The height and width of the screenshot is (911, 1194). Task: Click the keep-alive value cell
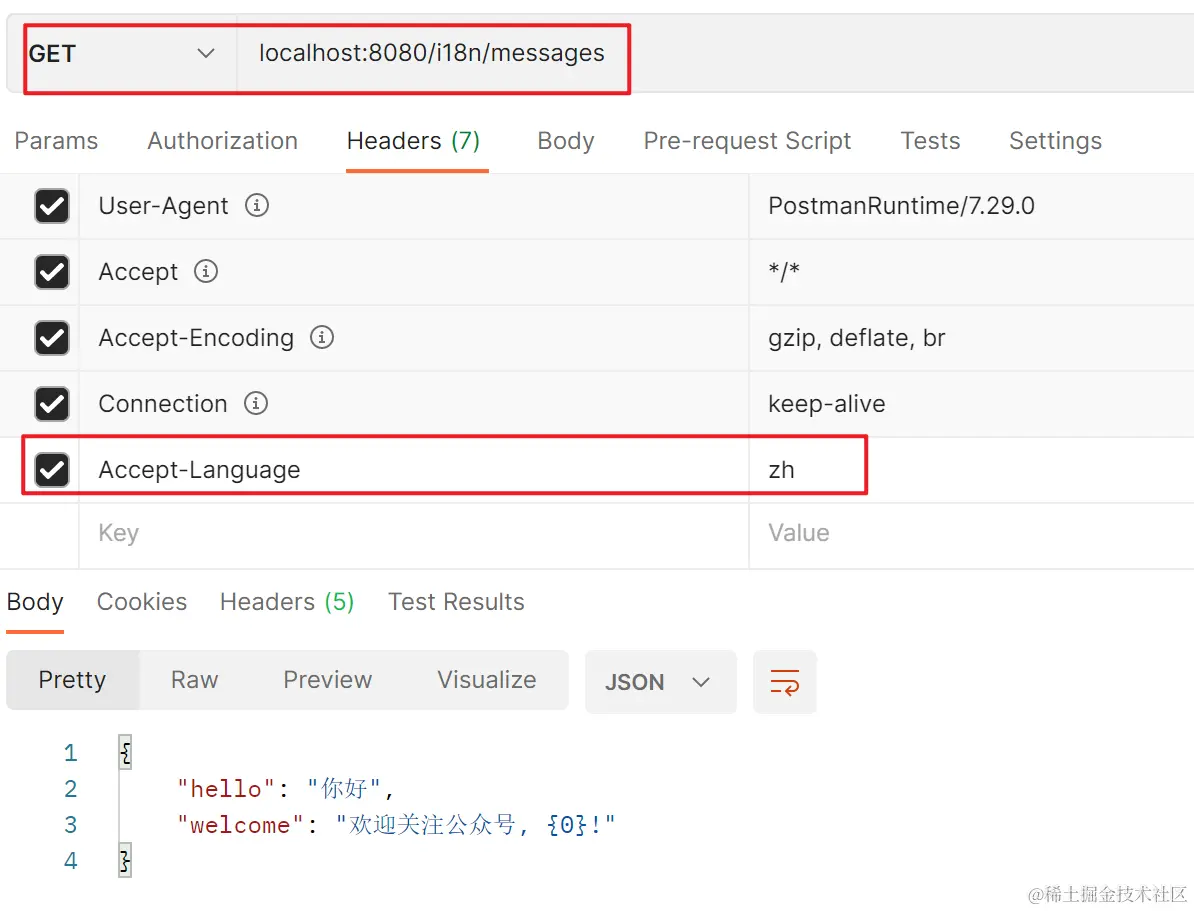pyautogui.click(x=972, y=404)
